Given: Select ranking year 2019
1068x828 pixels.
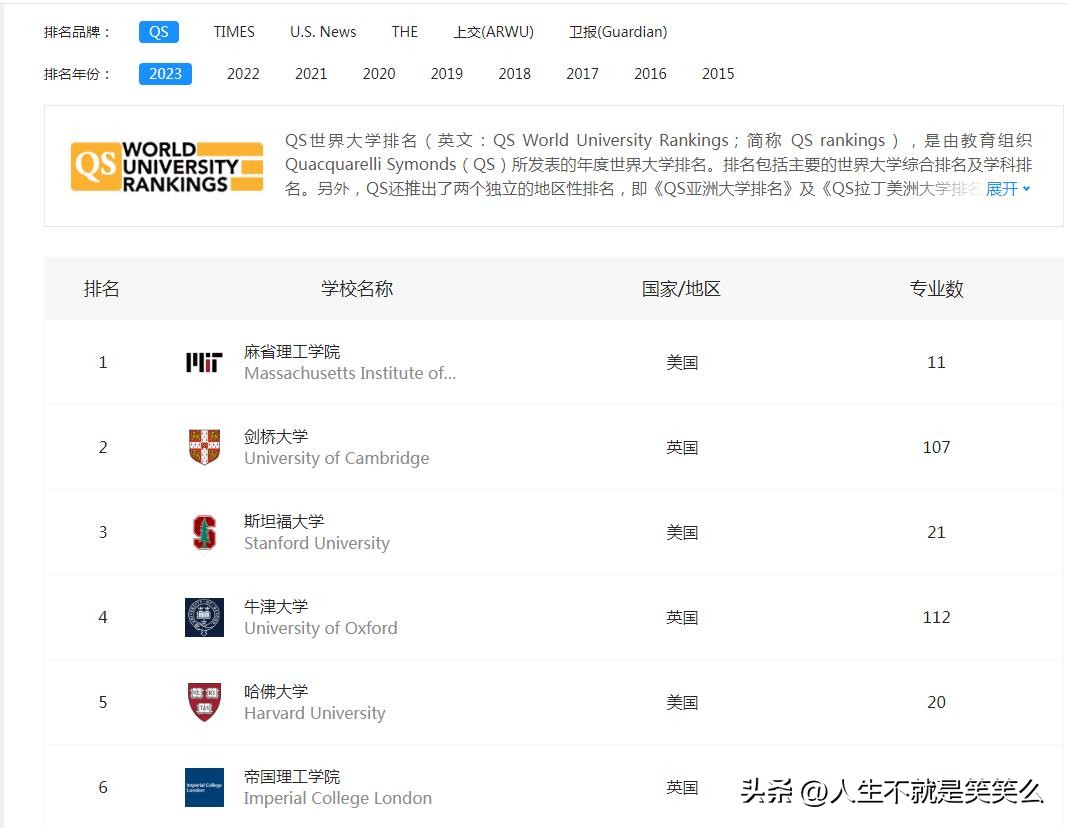Looking at the screenshot, I should coord(446,73).
